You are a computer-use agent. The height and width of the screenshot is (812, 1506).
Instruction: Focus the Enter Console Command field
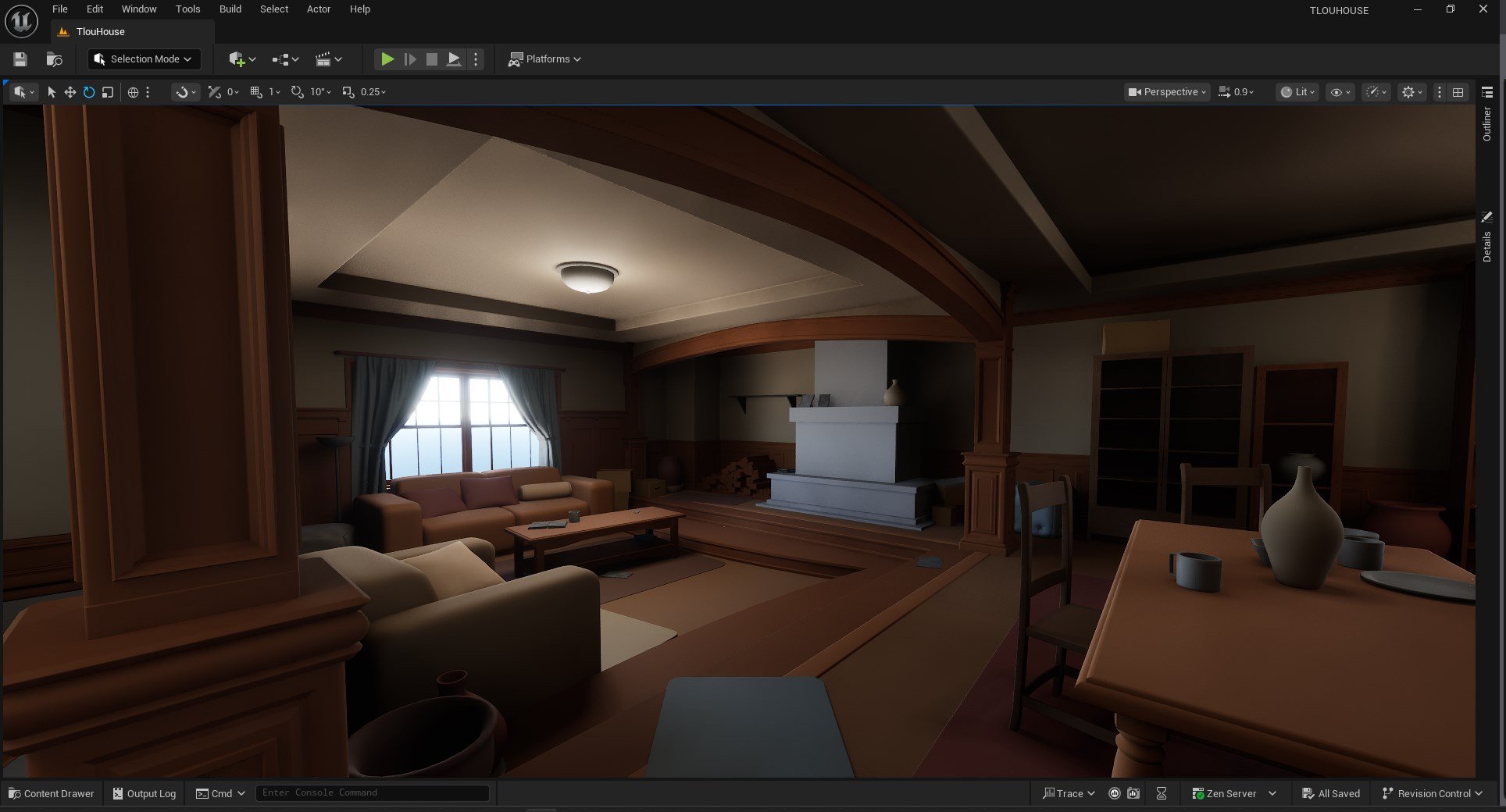(373, 792)
